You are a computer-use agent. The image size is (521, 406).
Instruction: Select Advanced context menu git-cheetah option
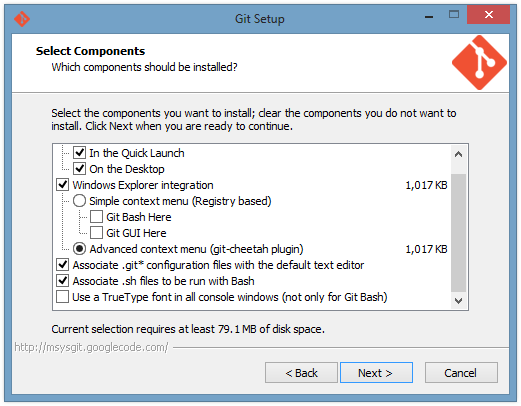coord(79,249)
